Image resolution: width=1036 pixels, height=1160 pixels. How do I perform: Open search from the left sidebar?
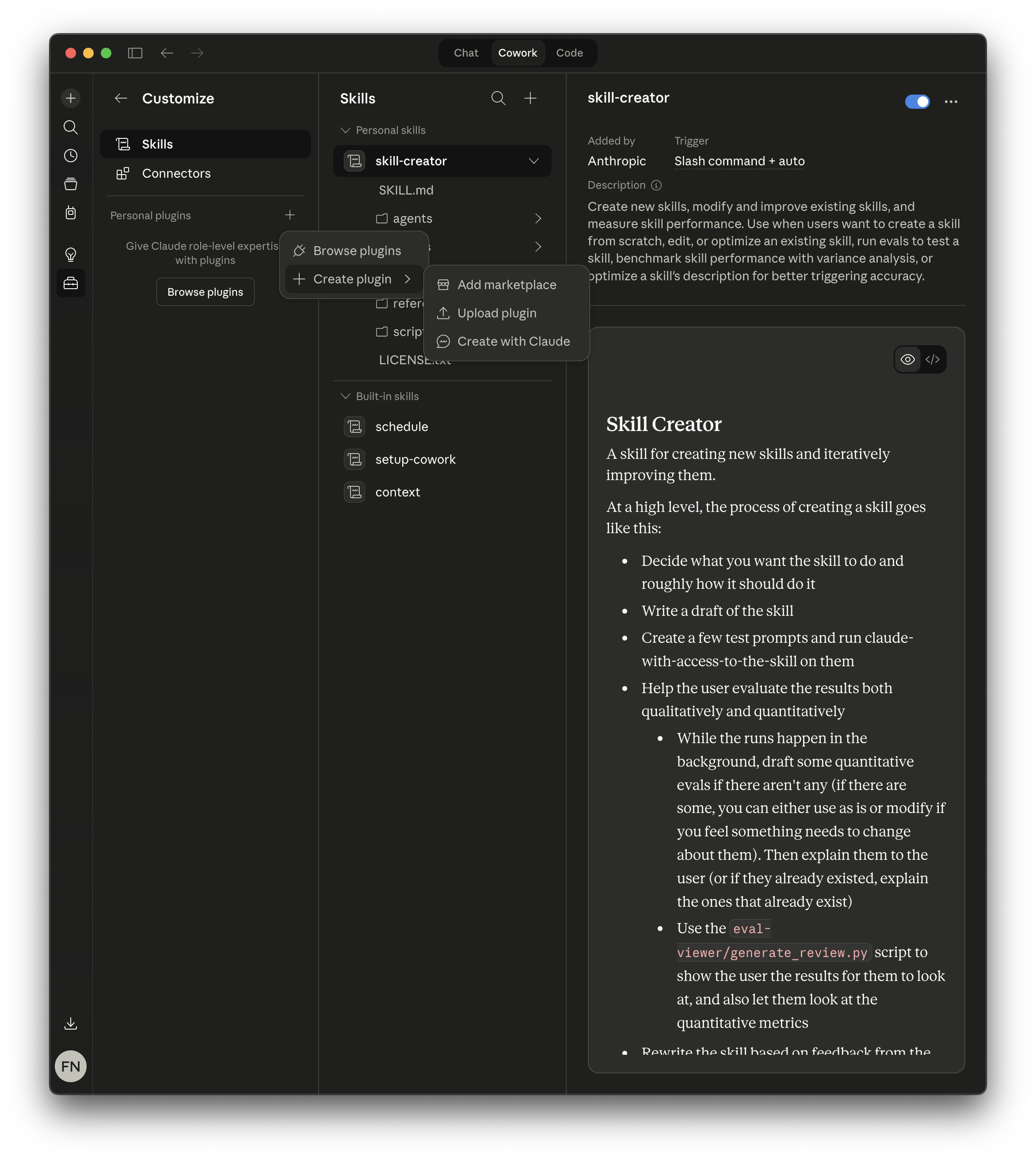point(71,128)
